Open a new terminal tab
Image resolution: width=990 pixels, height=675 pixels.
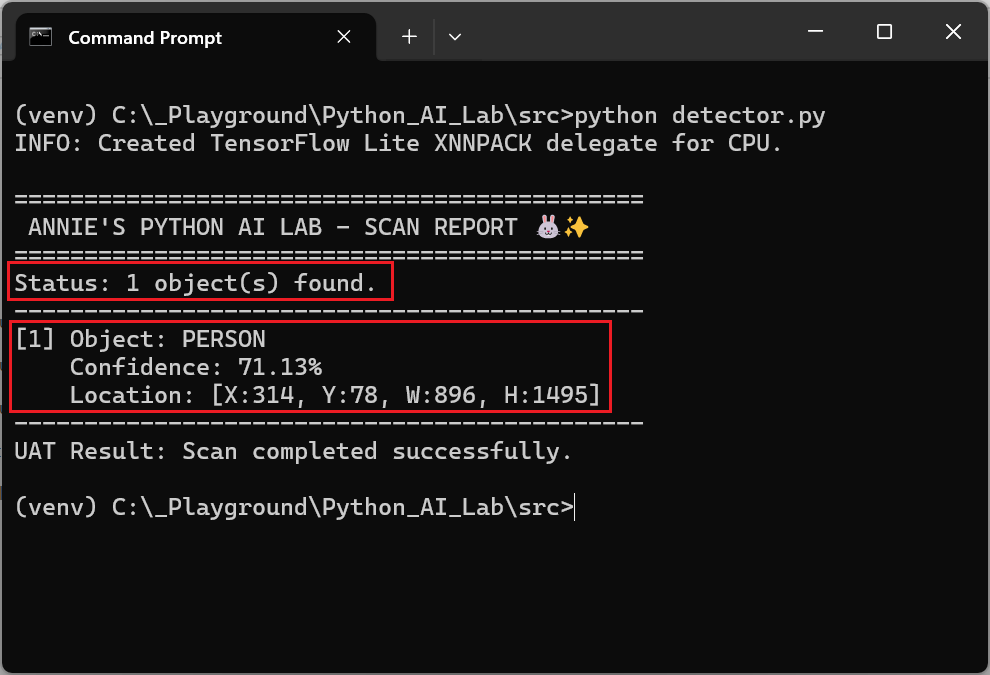(409, 37)
